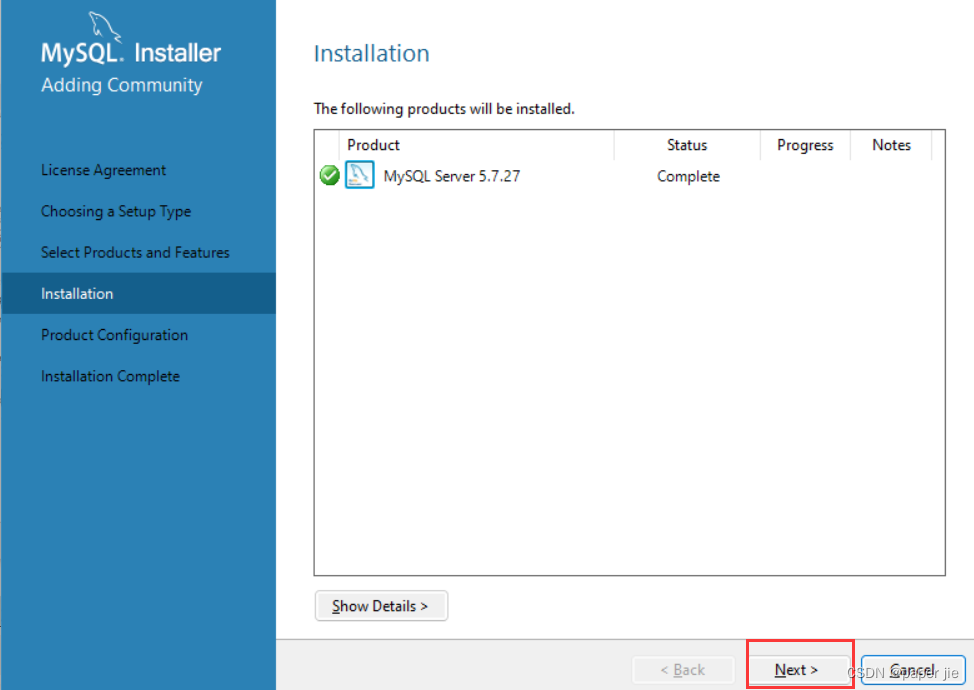This screenshot has height=690, width=974.
Task: Click the Next button
Action: point(797,670)
